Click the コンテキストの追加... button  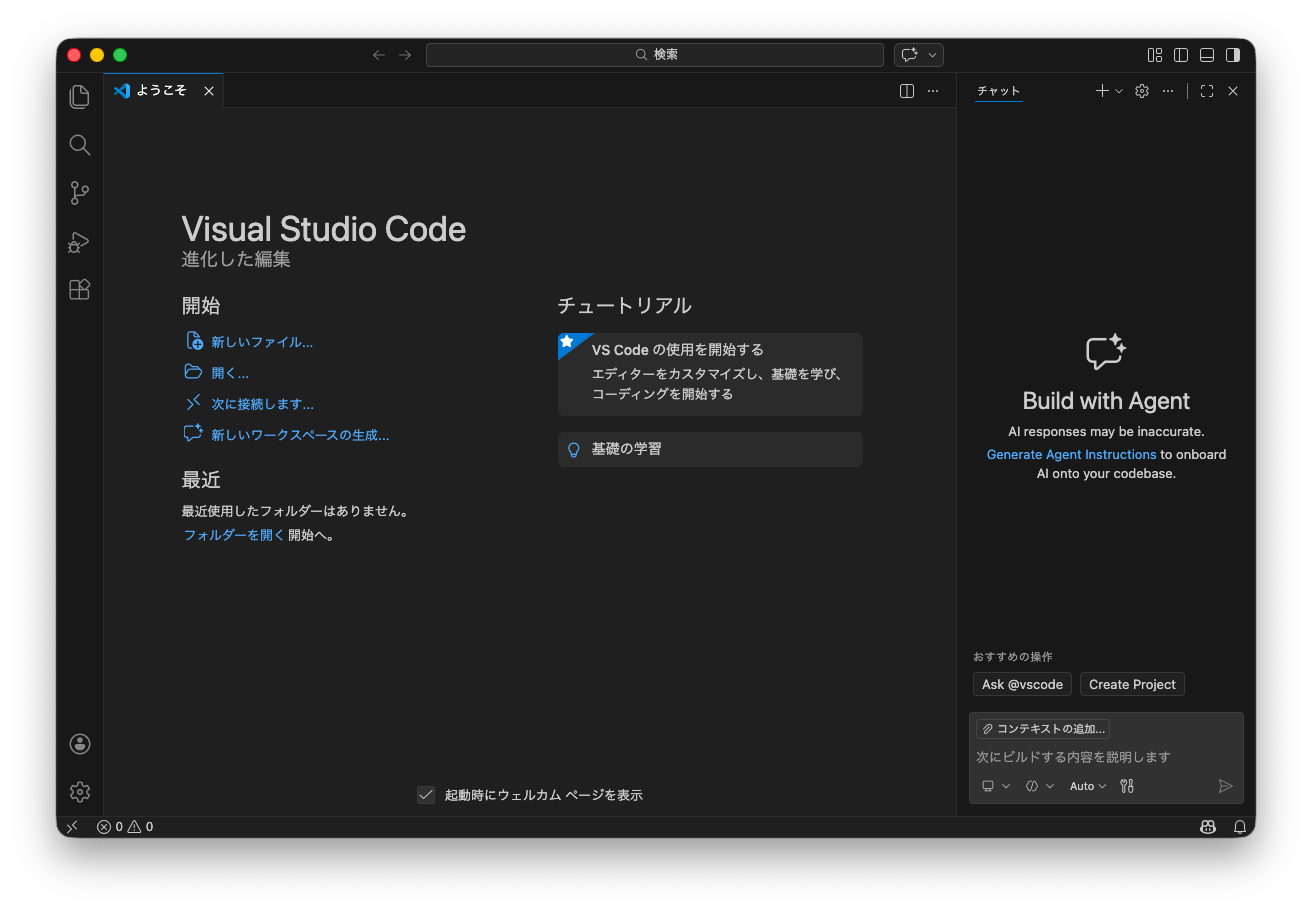pyautogui.click(x=1043, y=729)
